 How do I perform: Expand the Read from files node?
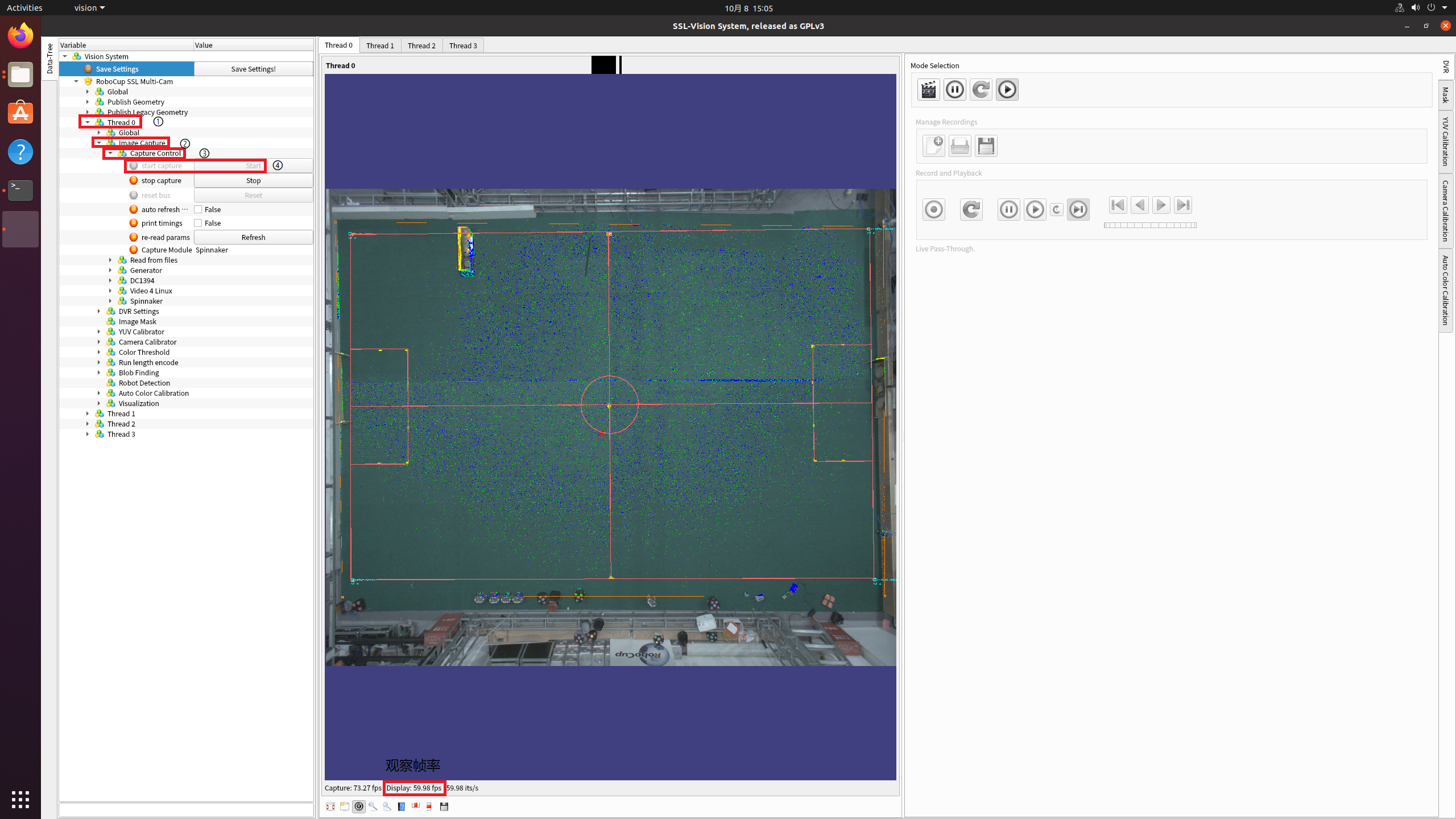(x=110, y=260)
